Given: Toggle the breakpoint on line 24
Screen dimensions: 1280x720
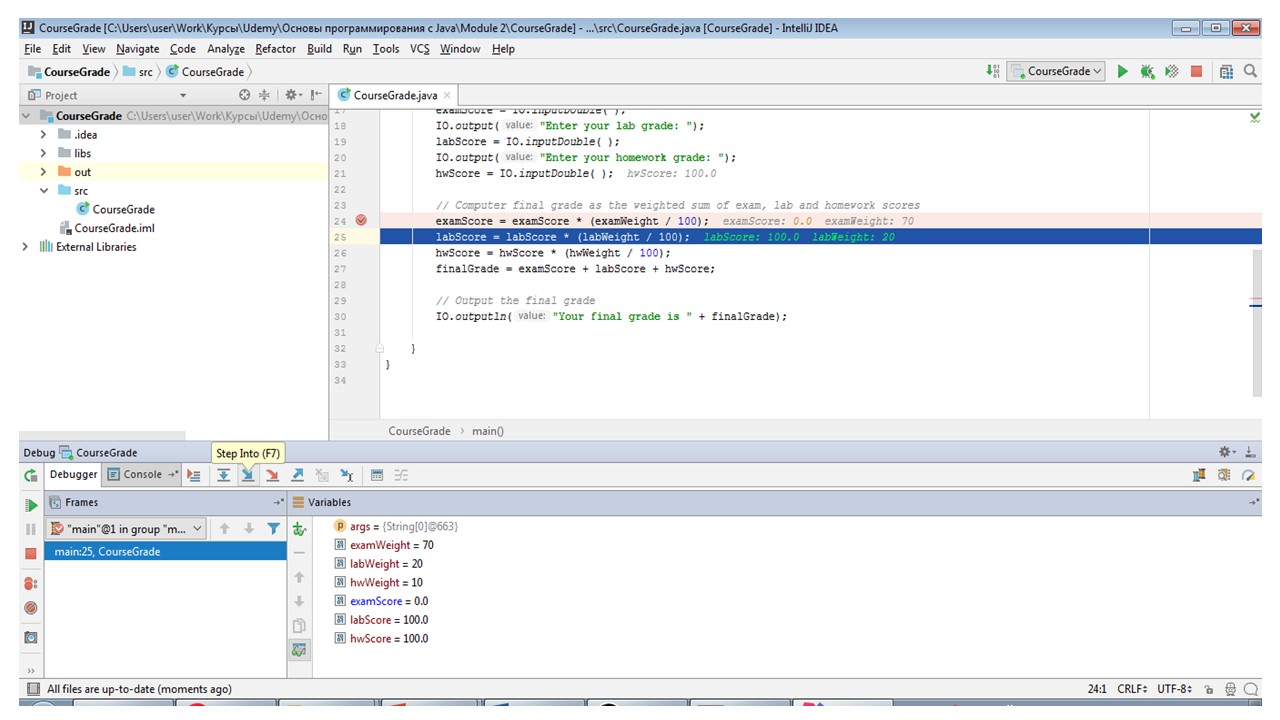Looking at the screenshot, I should pos(361,221).
